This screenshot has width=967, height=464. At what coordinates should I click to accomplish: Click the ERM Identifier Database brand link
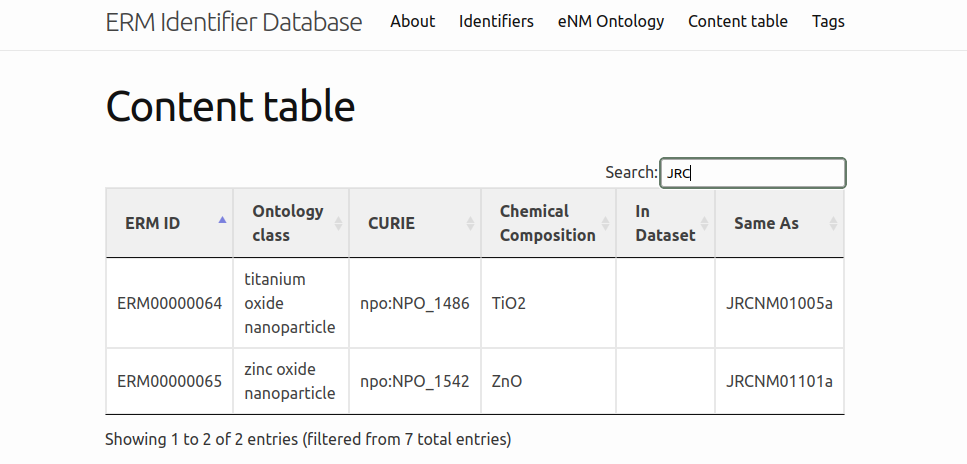234,22
